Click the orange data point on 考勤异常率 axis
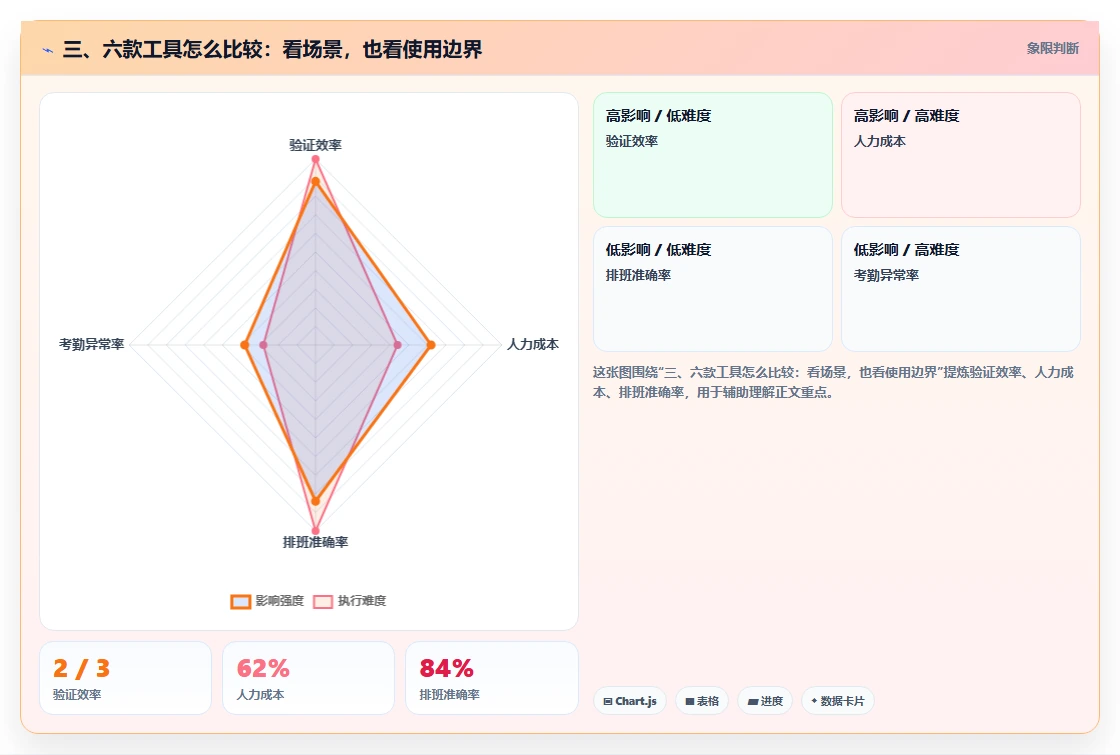The image size is (1120, 755). [245, 345]
